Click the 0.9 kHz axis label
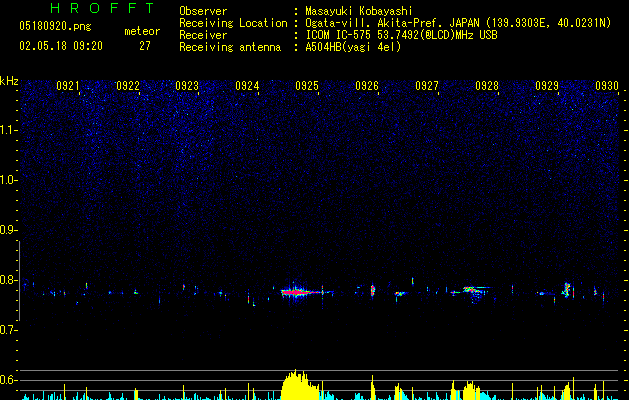 (x=9, y=230)
